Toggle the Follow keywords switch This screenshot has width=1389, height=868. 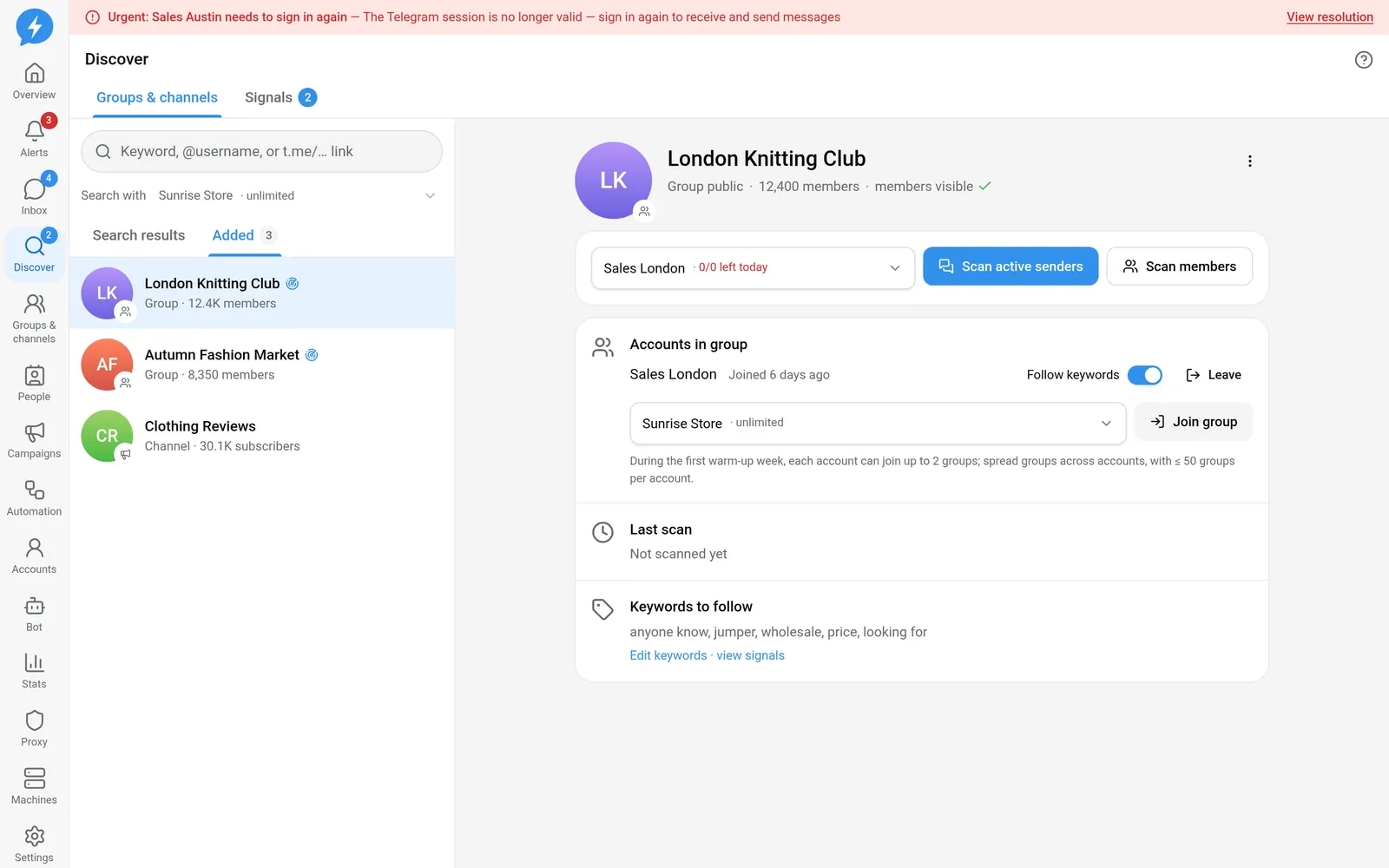click(x=1145, y=375)
